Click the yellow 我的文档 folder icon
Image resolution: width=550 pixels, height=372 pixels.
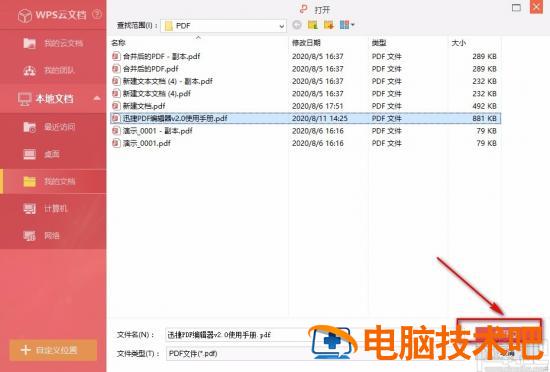click(x=29, y=181)
